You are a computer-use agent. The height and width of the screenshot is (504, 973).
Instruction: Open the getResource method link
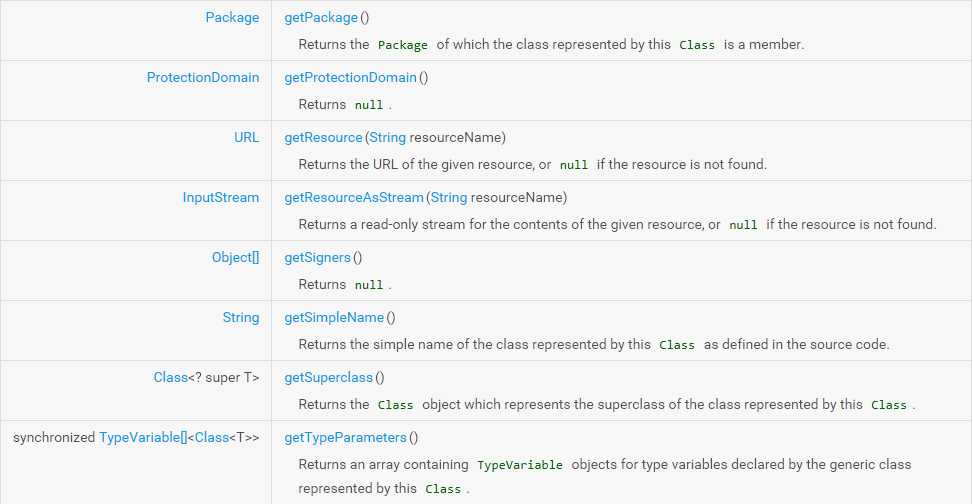pyautogui.click(x=323, y=138)
